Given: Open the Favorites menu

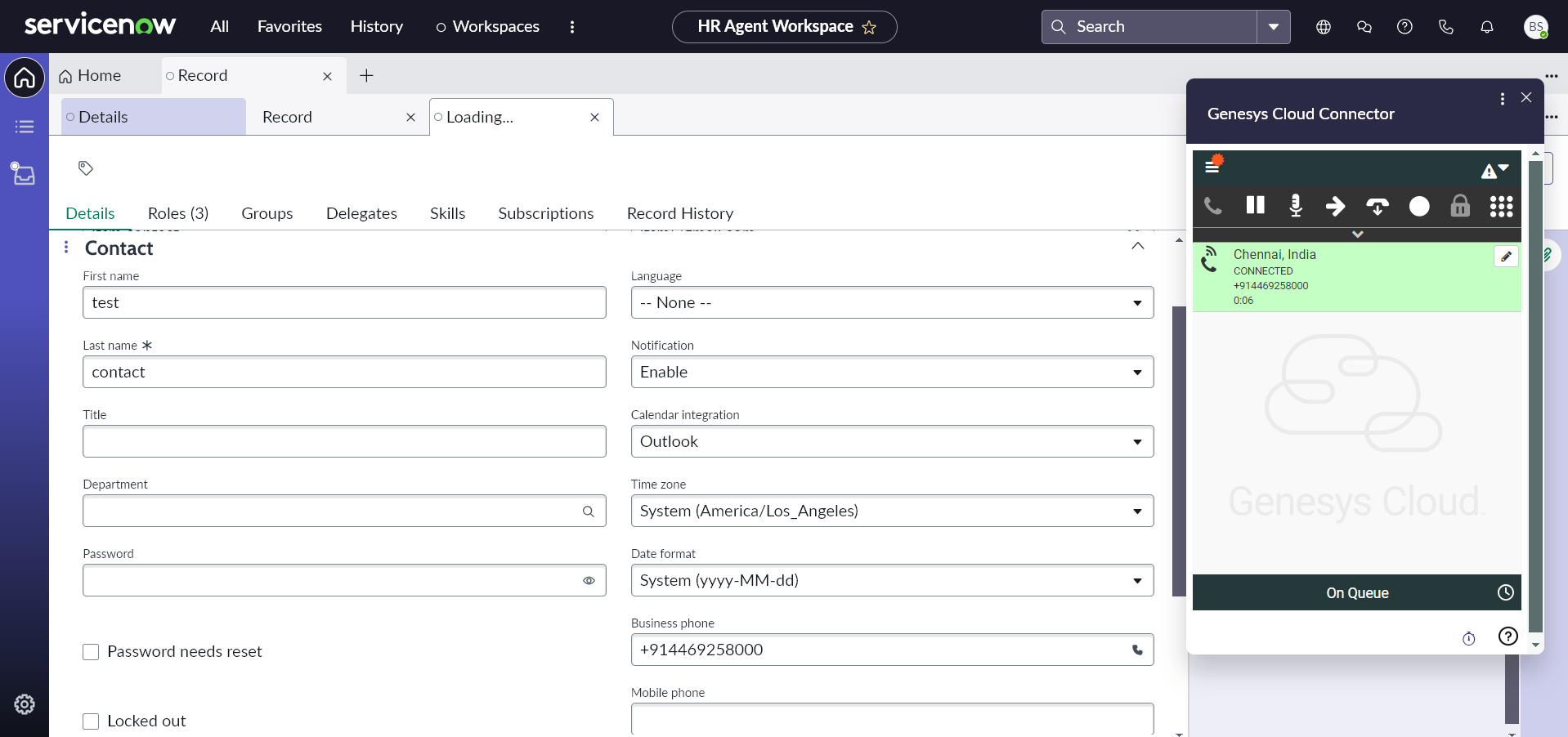Looking at the screenshot, I should [x=289, y=26].
